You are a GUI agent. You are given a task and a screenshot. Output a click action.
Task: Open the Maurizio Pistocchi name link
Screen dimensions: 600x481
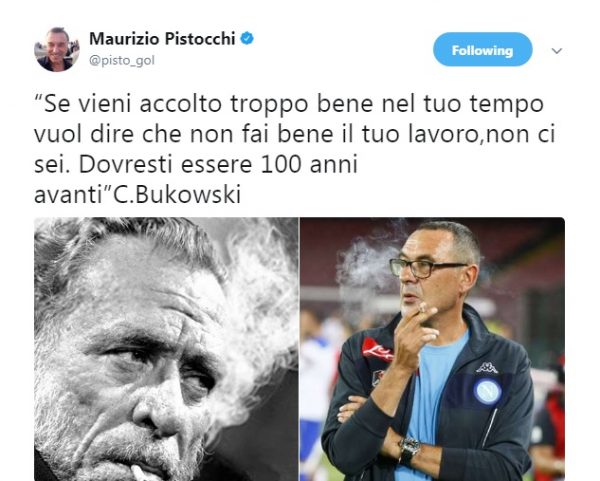click(x=162, y=38)
